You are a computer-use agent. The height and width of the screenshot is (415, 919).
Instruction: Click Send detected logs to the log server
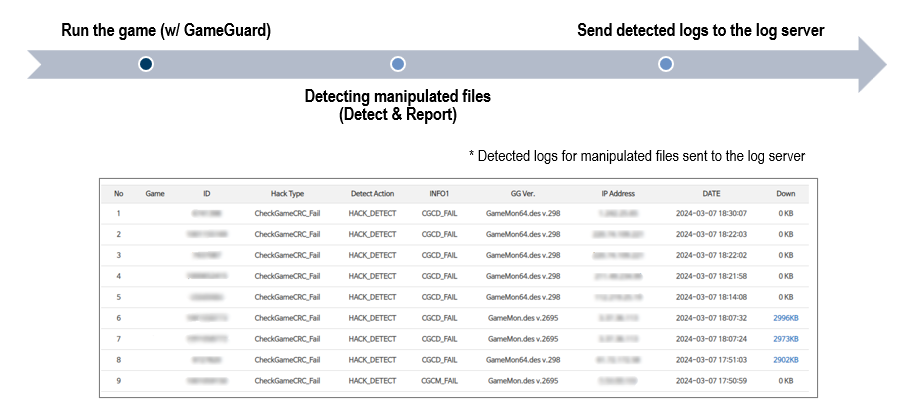700,30
